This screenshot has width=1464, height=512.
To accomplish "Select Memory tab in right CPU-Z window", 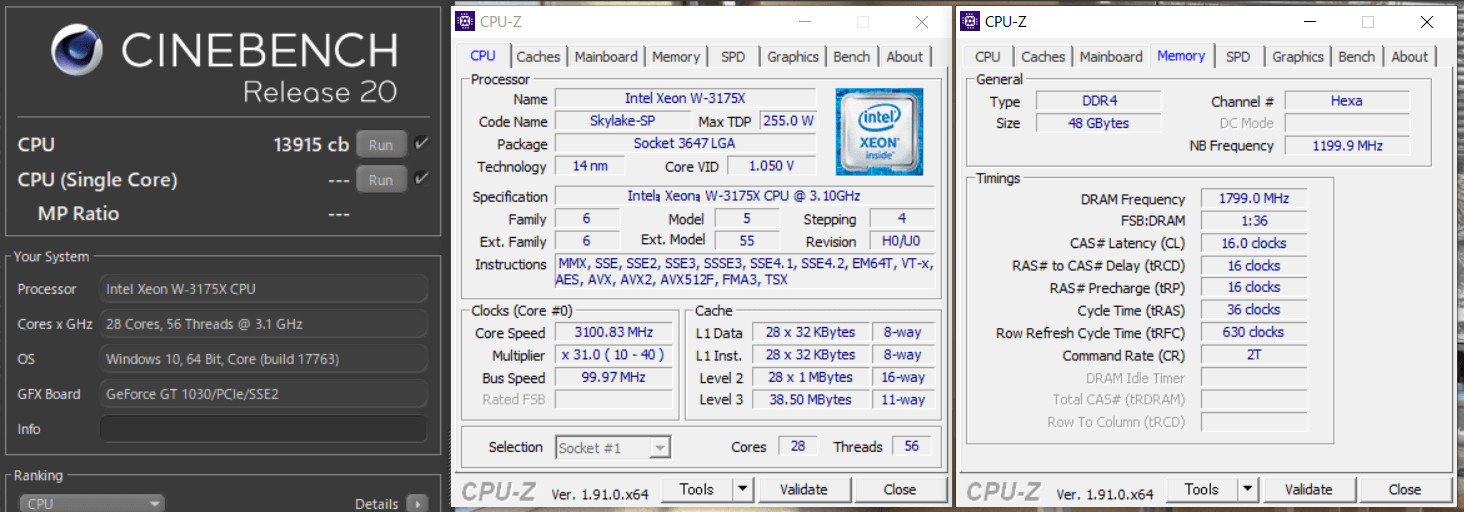I will coord(1181,56).
